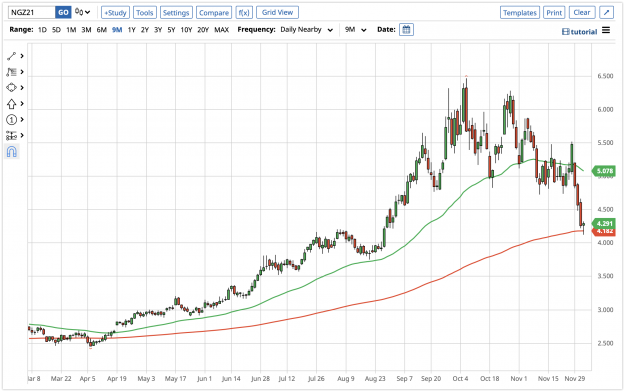
Task: Set range to 2Y
Action: coord(145,30)
